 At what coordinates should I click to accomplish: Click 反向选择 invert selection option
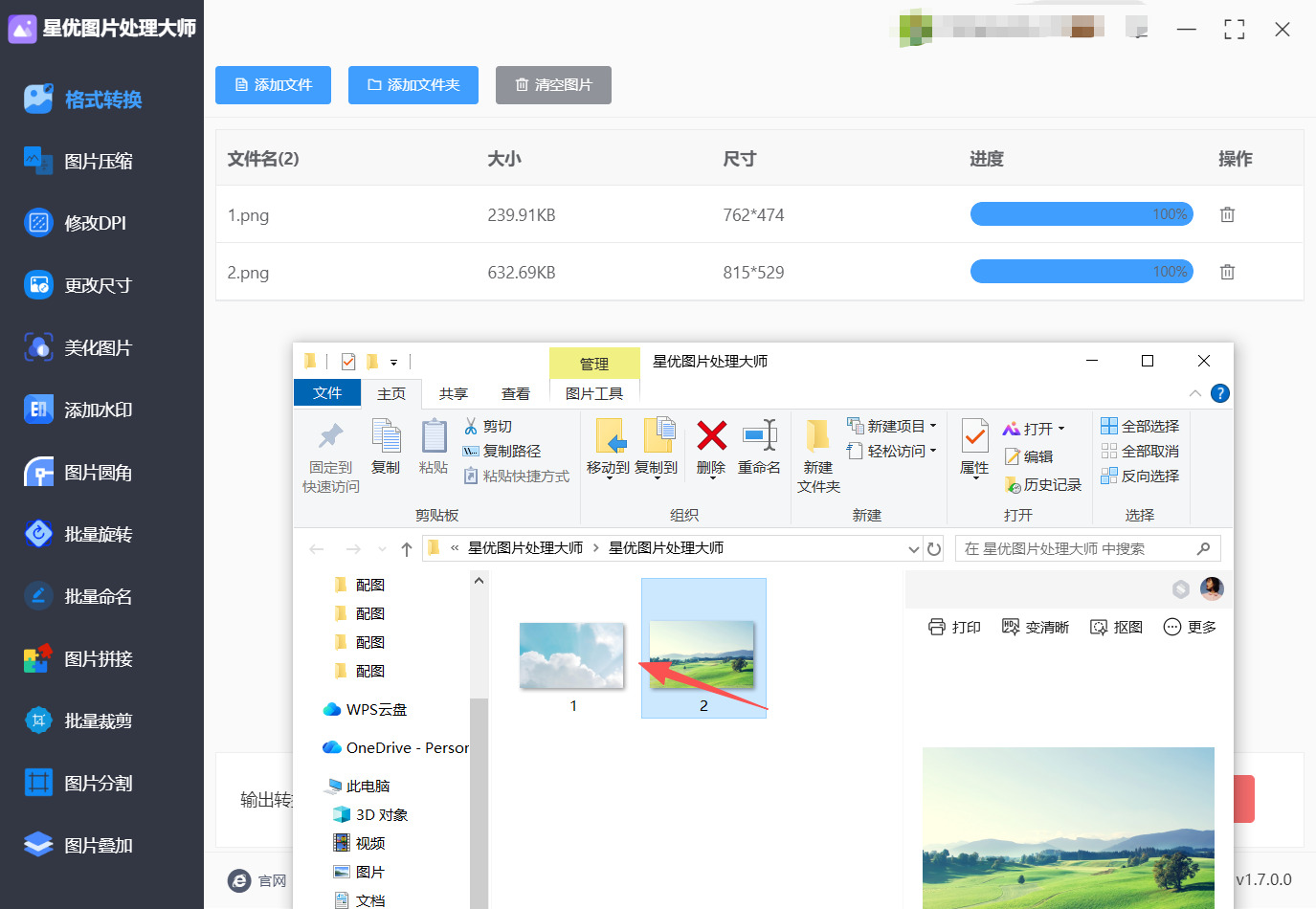(x=1140, y=477)
